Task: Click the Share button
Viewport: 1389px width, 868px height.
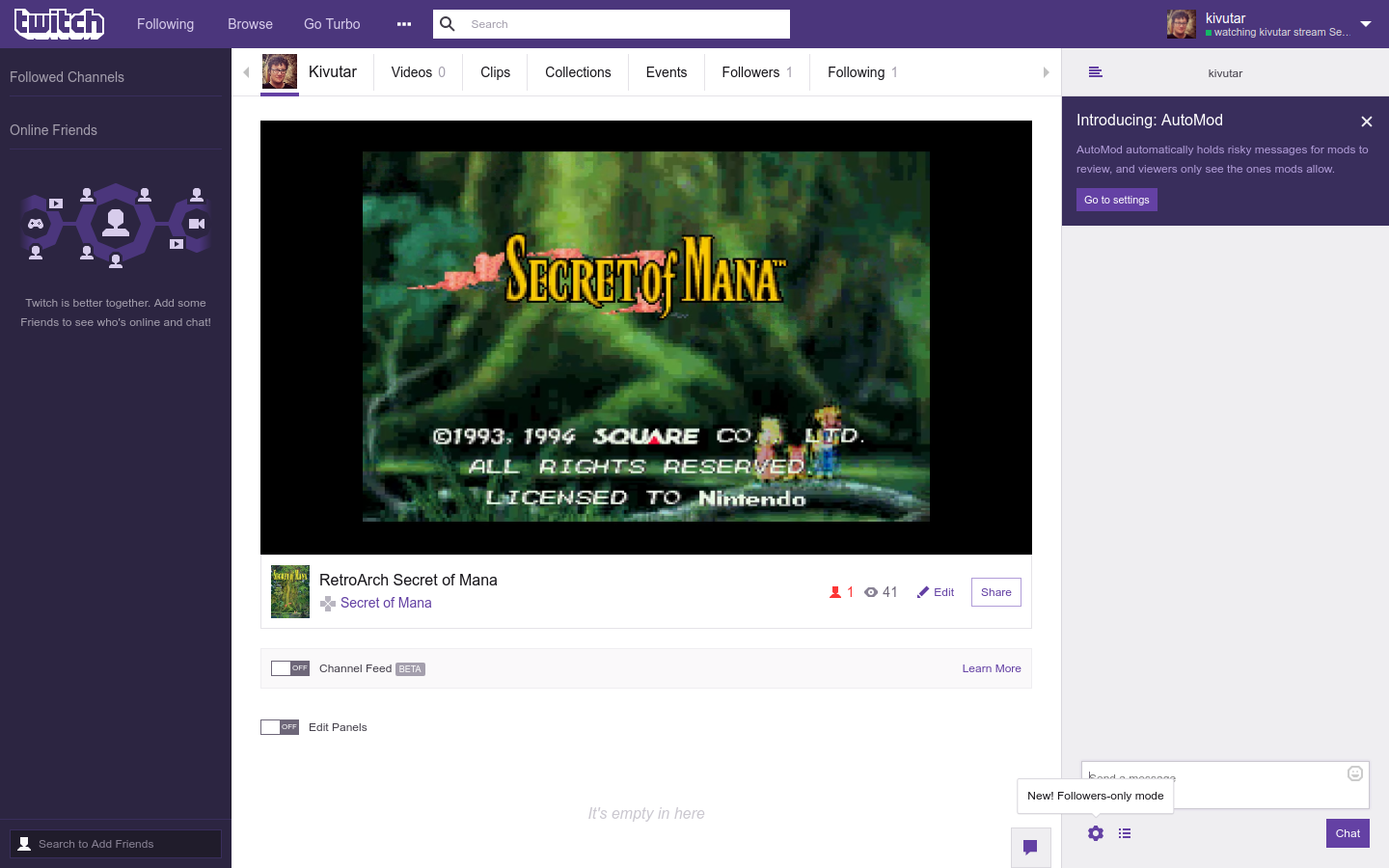Action: click(996, 592)
